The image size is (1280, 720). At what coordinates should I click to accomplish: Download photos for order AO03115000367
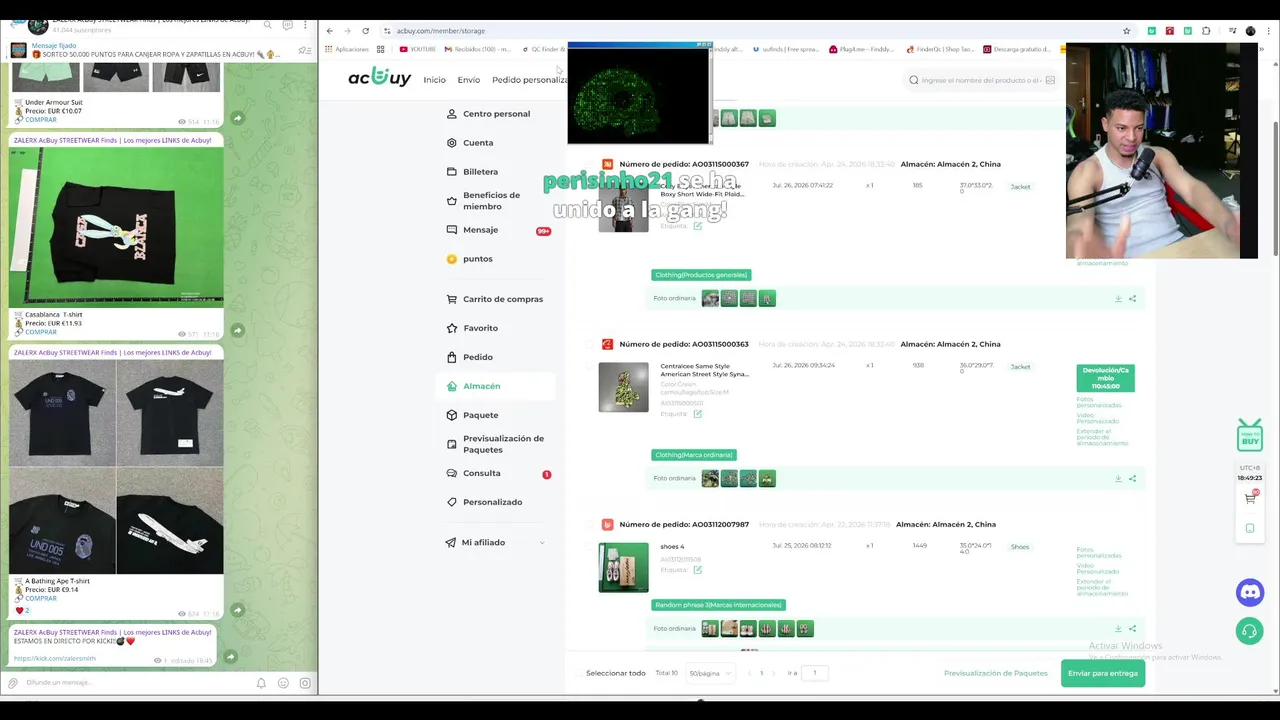(x=1118, y=299)
